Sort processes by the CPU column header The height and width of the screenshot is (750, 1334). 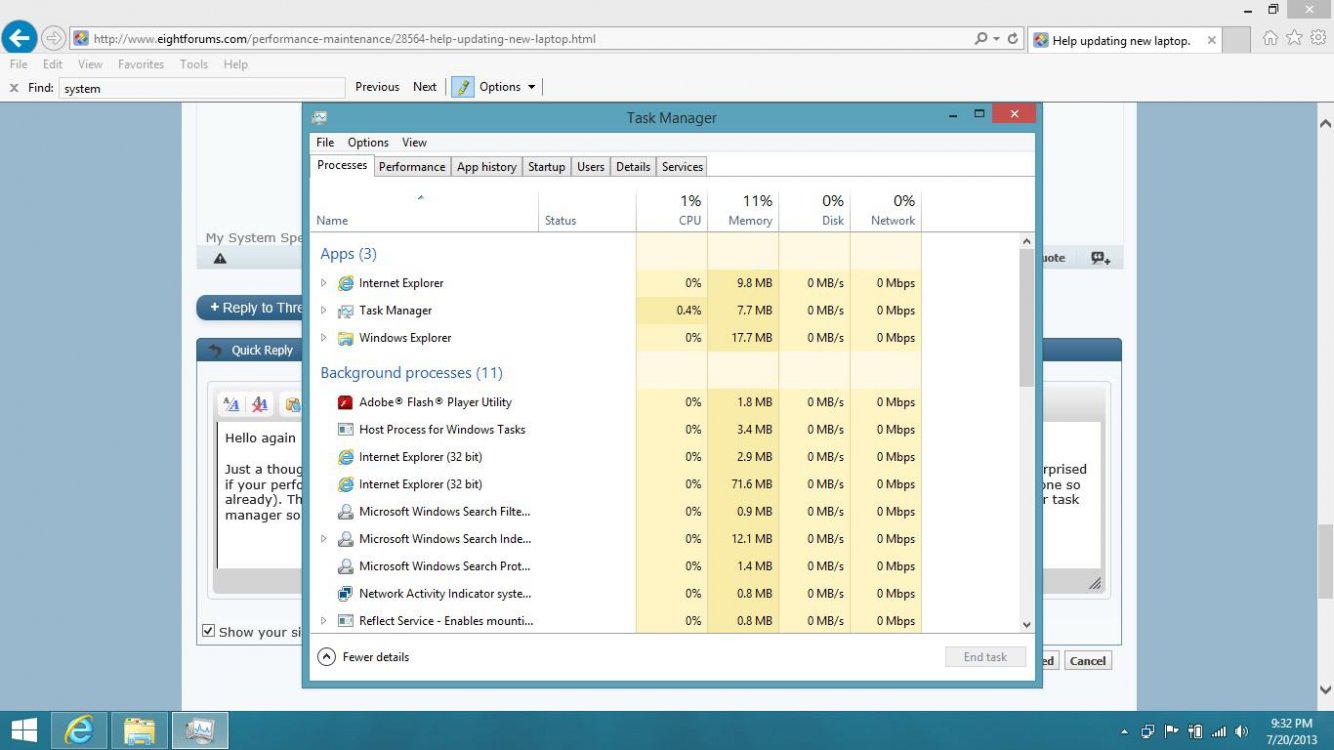click(x=672, y=211)
